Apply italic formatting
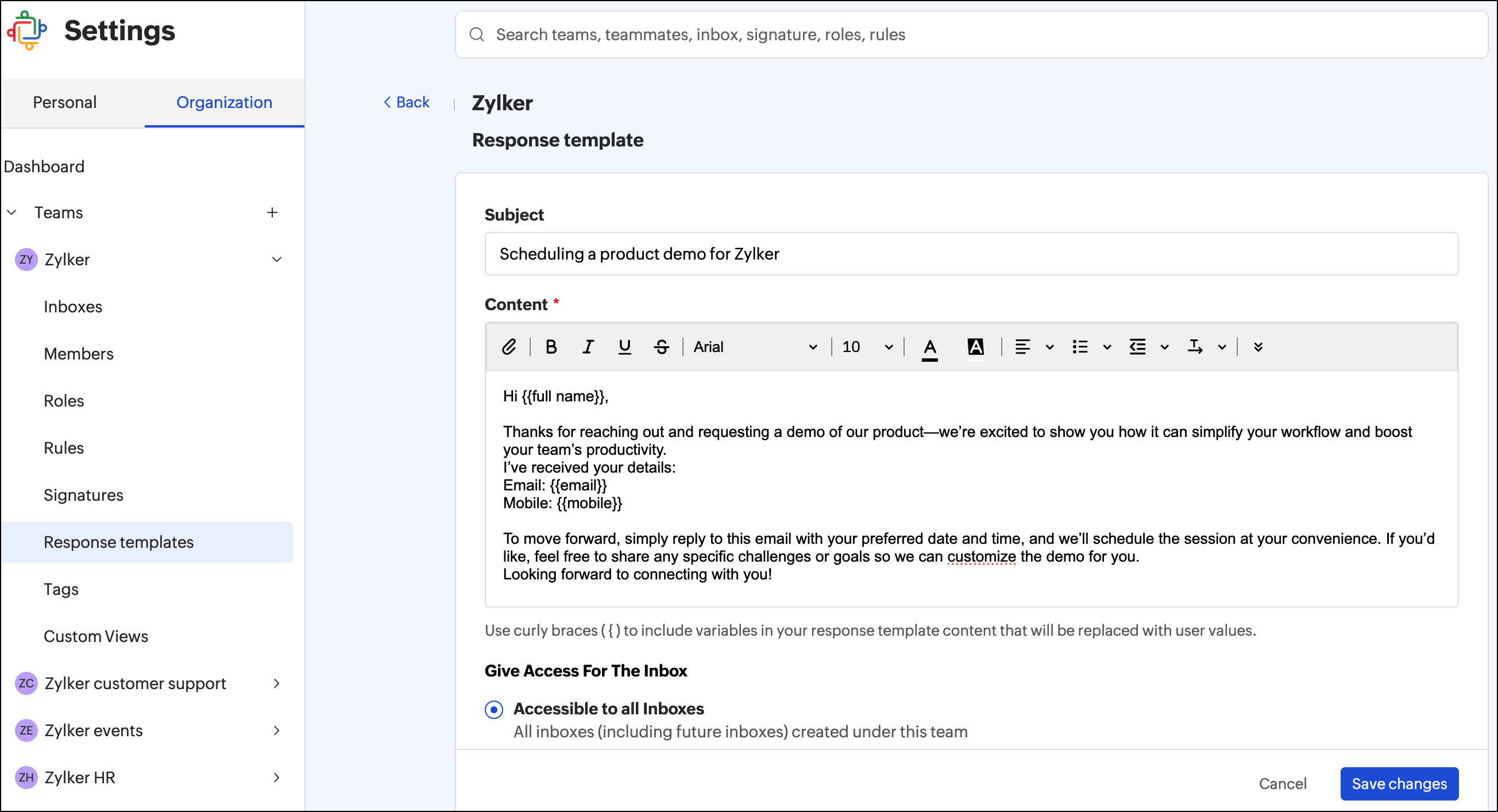The width and height of the screenshot is (1498, 812). coord(588,346)
